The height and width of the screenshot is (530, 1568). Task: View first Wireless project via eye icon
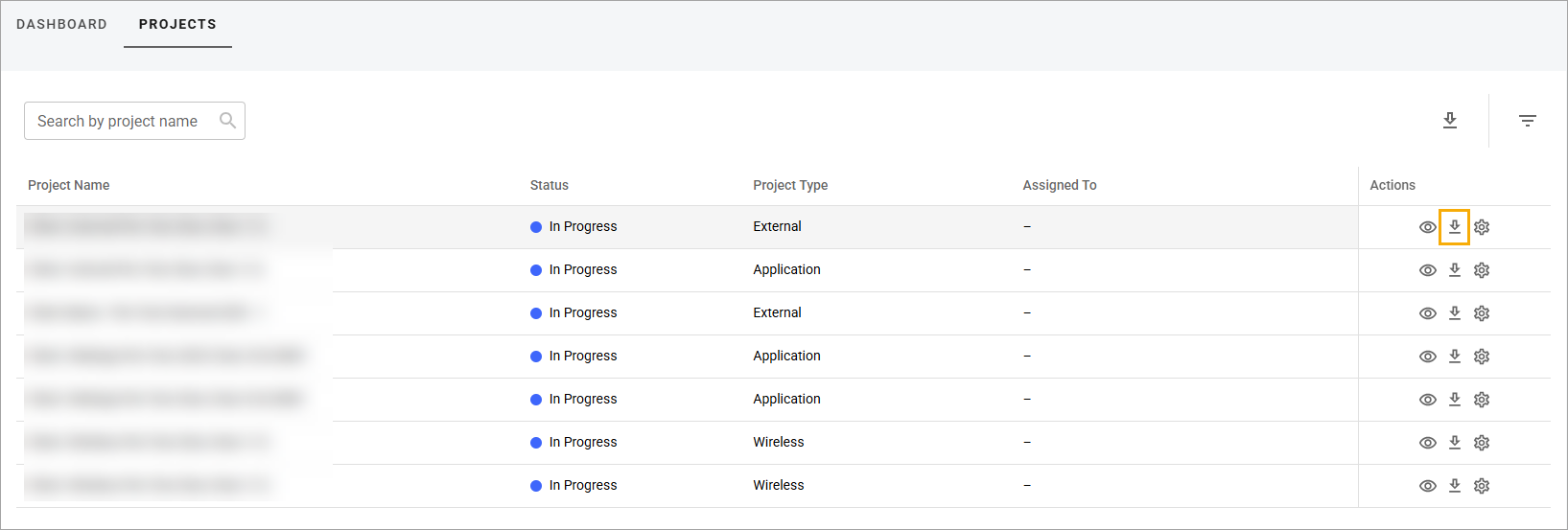click(1428, 443)
